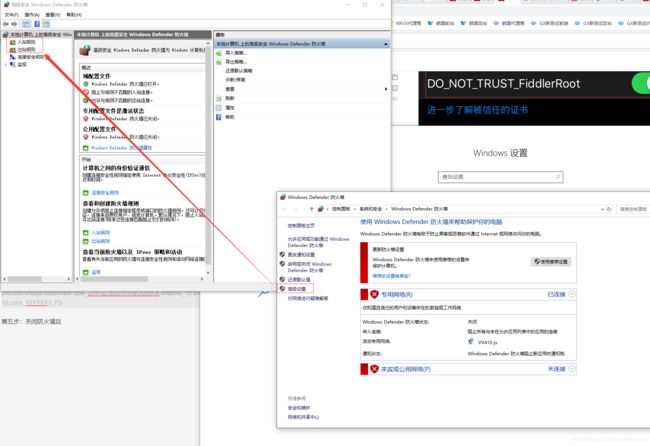
Task: Click the Back arrow in the advanced security toolbar
Action: pos(5,24)
